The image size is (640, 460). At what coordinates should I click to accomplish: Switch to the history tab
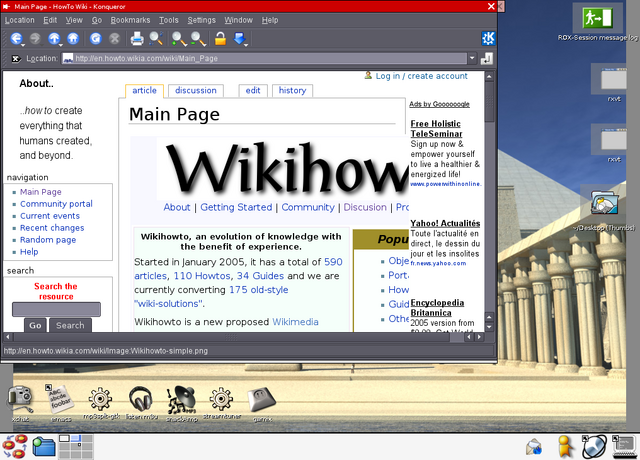tap(292, 91)
